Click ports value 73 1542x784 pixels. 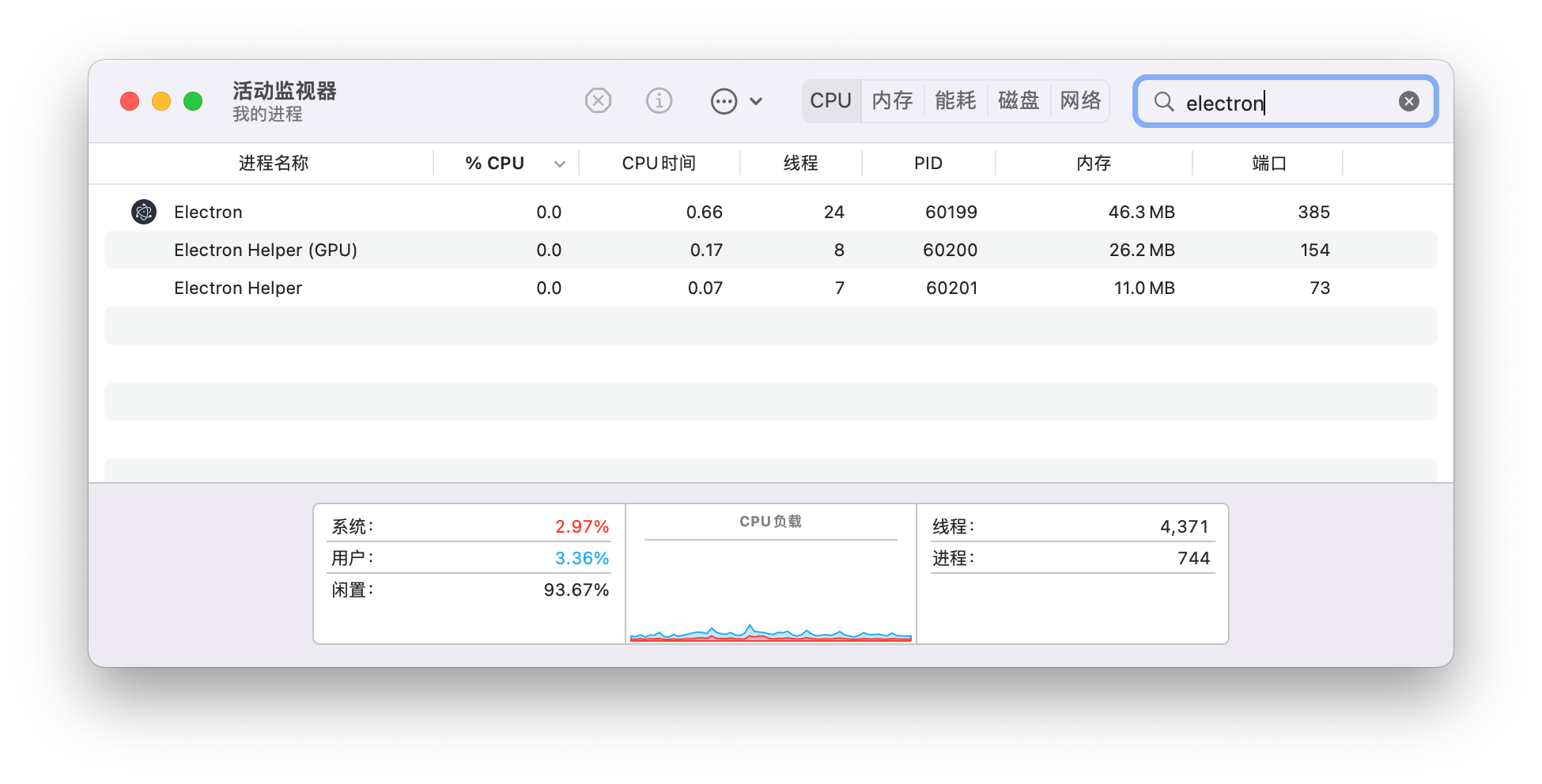(1320, 288)
